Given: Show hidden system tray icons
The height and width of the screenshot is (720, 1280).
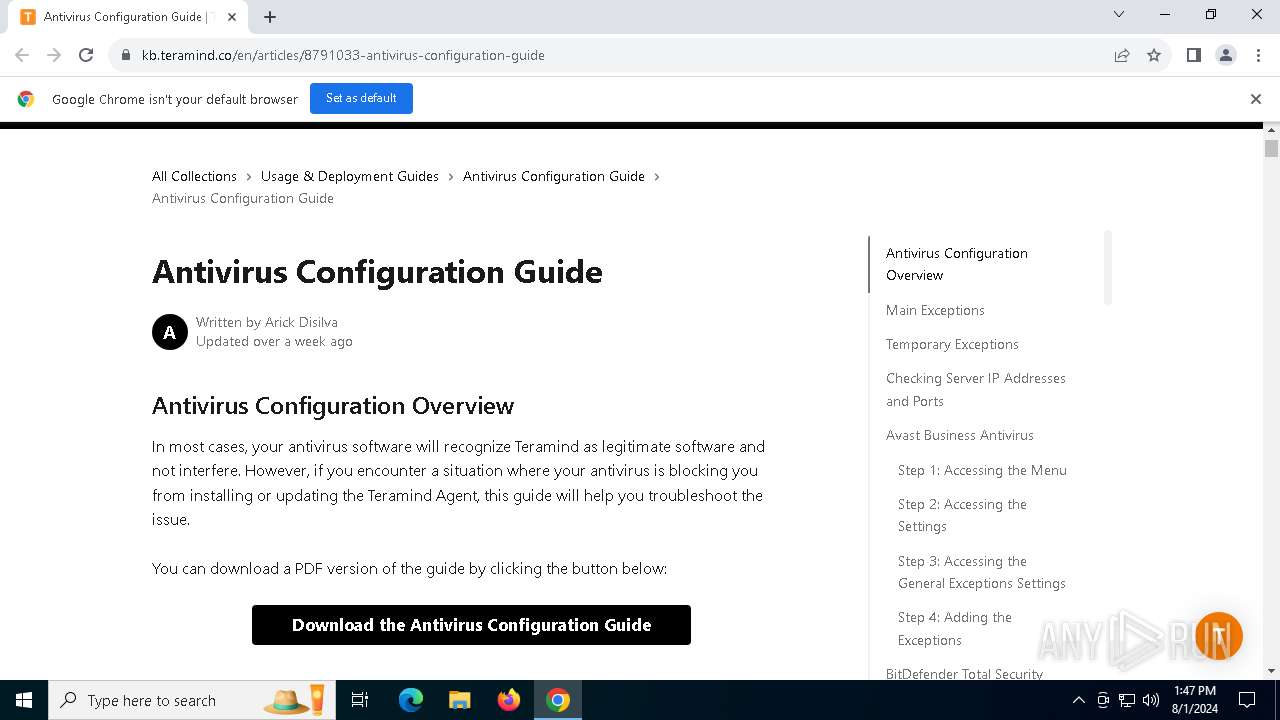Looking at the screenshot, I should click(1078, 700).
